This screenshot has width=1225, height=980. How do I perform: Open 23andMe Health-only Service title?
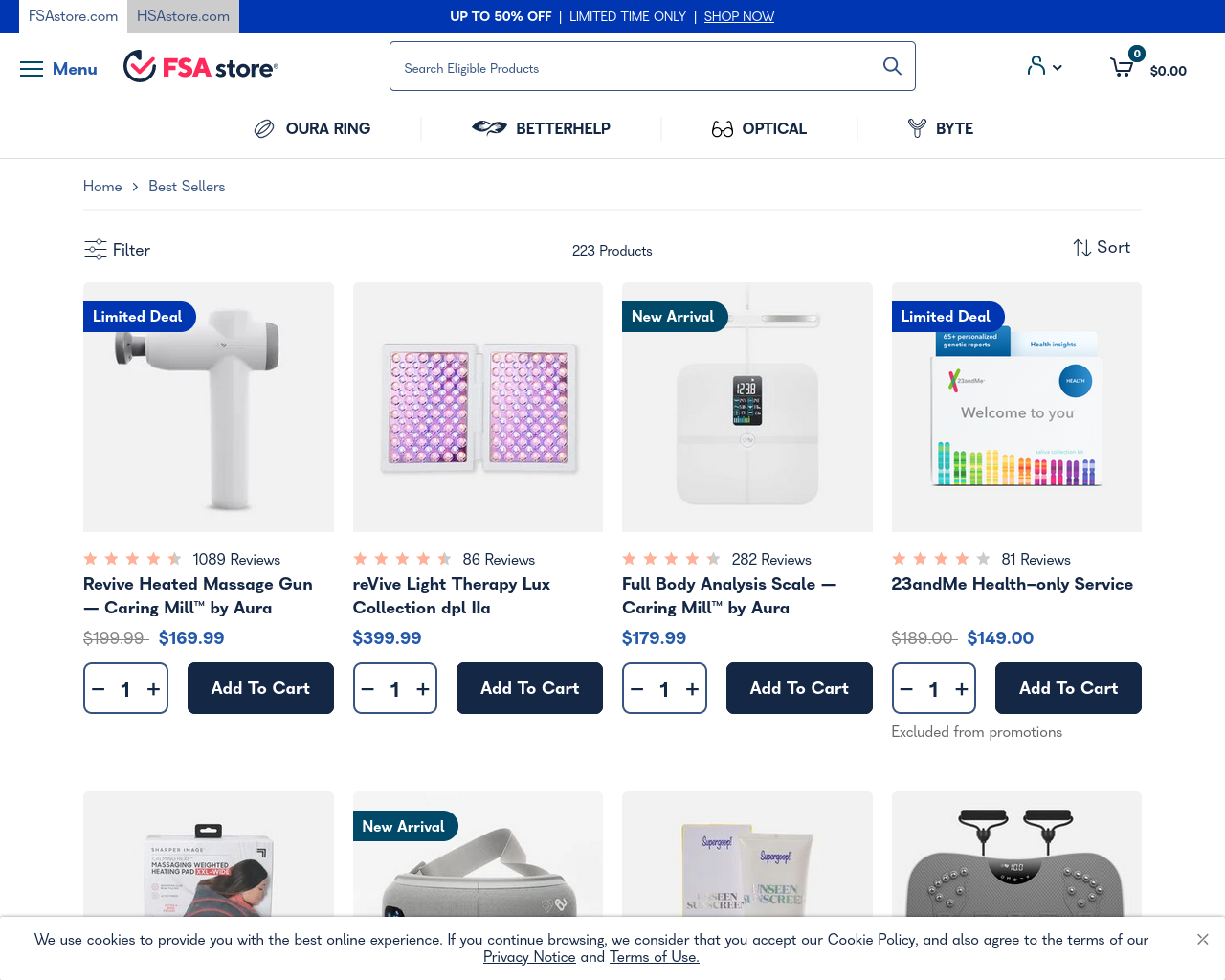click(1013, 584)
